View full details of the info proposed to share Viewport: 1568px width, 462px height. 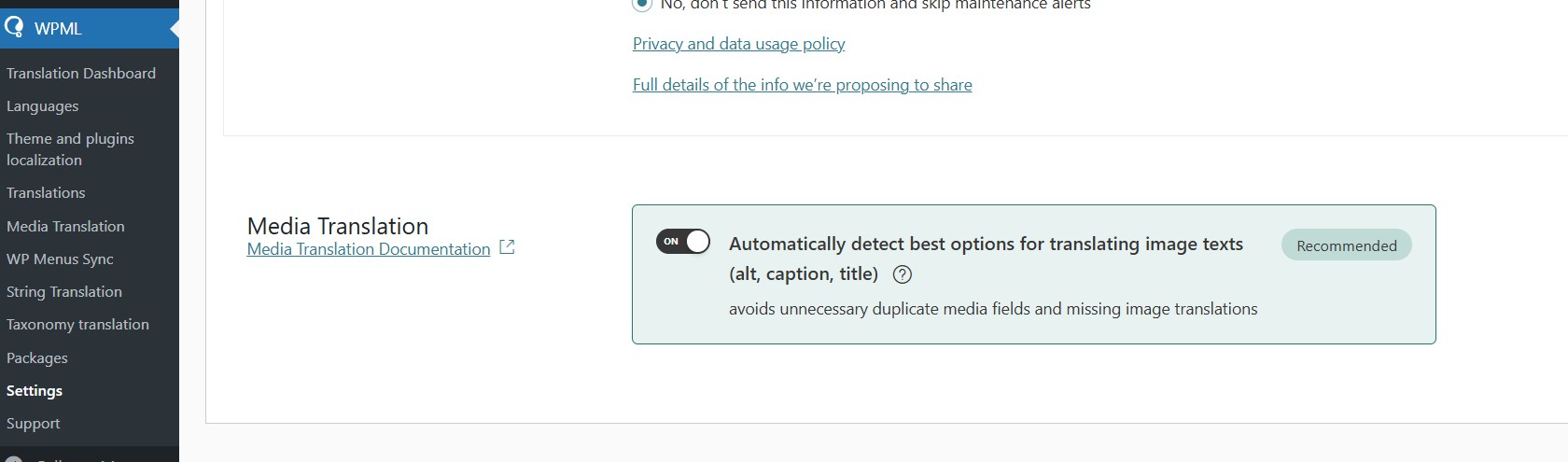click(802, 85)
